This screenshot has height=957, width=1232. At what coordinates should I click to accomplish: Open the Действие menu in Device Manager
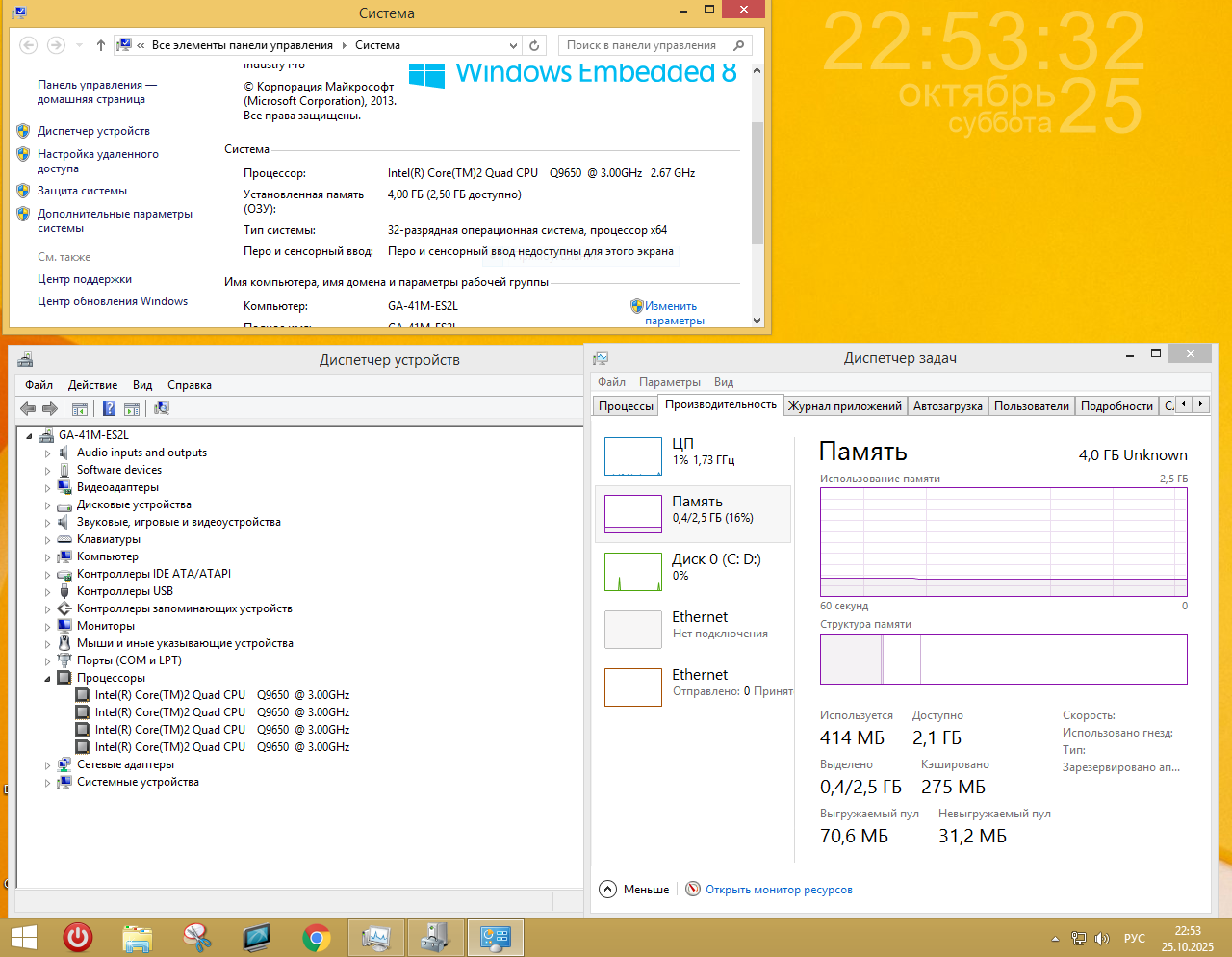pyautogui.click(x=92, y=385)
